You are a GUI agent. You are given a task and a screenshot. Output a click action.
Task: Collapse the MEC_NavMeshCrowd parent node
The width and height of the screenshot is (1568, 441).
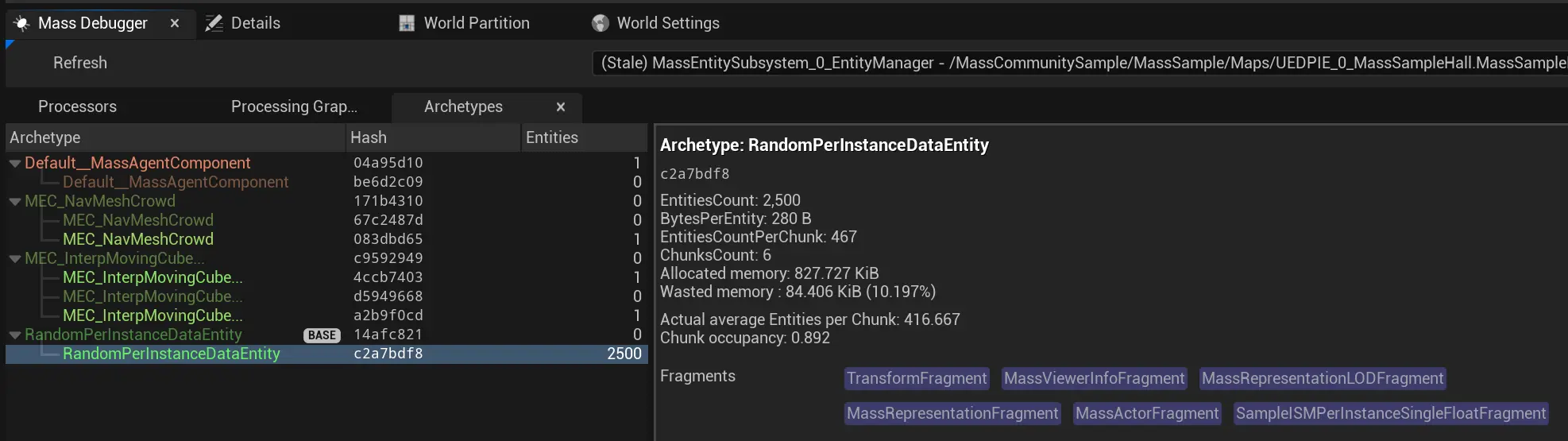coord(15,202)
